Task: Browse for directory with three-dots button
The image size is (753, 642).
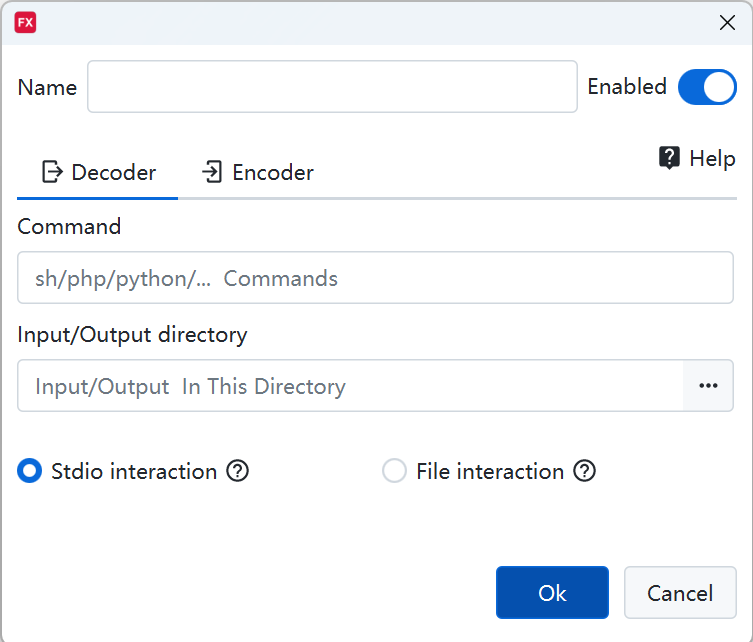Action: 708,386
